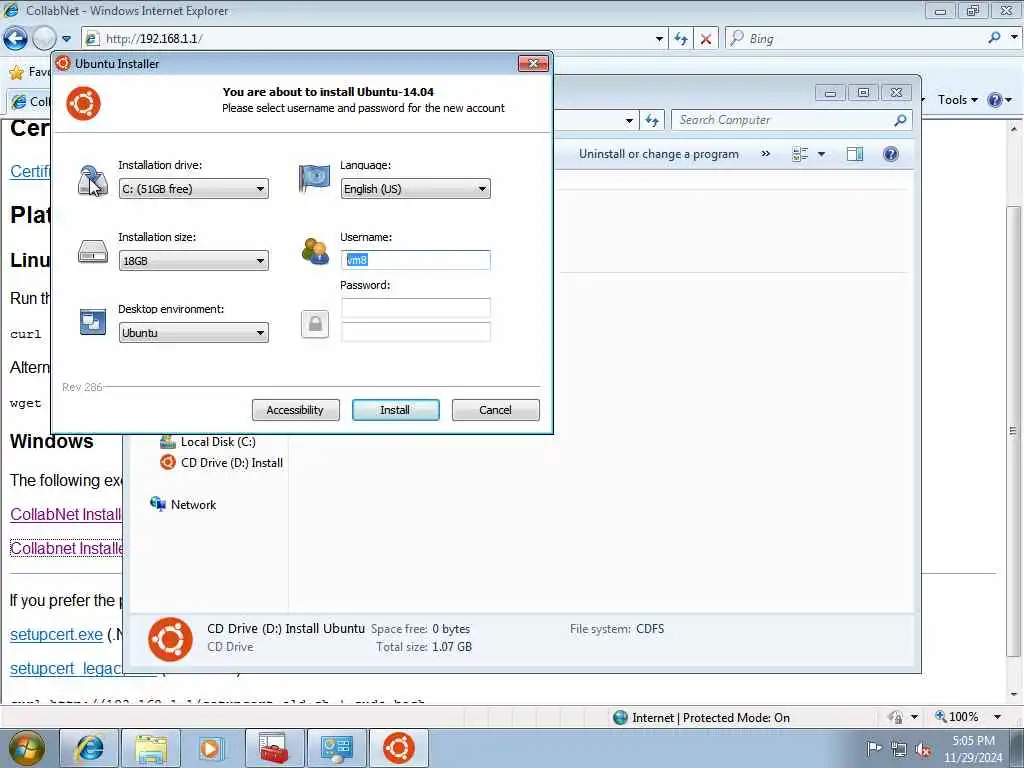Click the Favorites star icon

tap(16, 72)
